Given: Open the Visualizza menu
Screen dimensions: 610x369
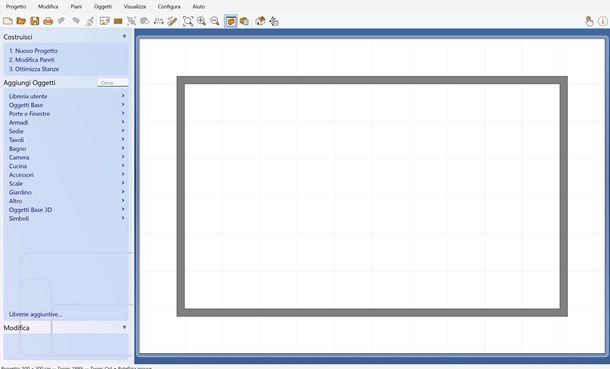Looking at the screenshot, I should click(x=135, y=7).
